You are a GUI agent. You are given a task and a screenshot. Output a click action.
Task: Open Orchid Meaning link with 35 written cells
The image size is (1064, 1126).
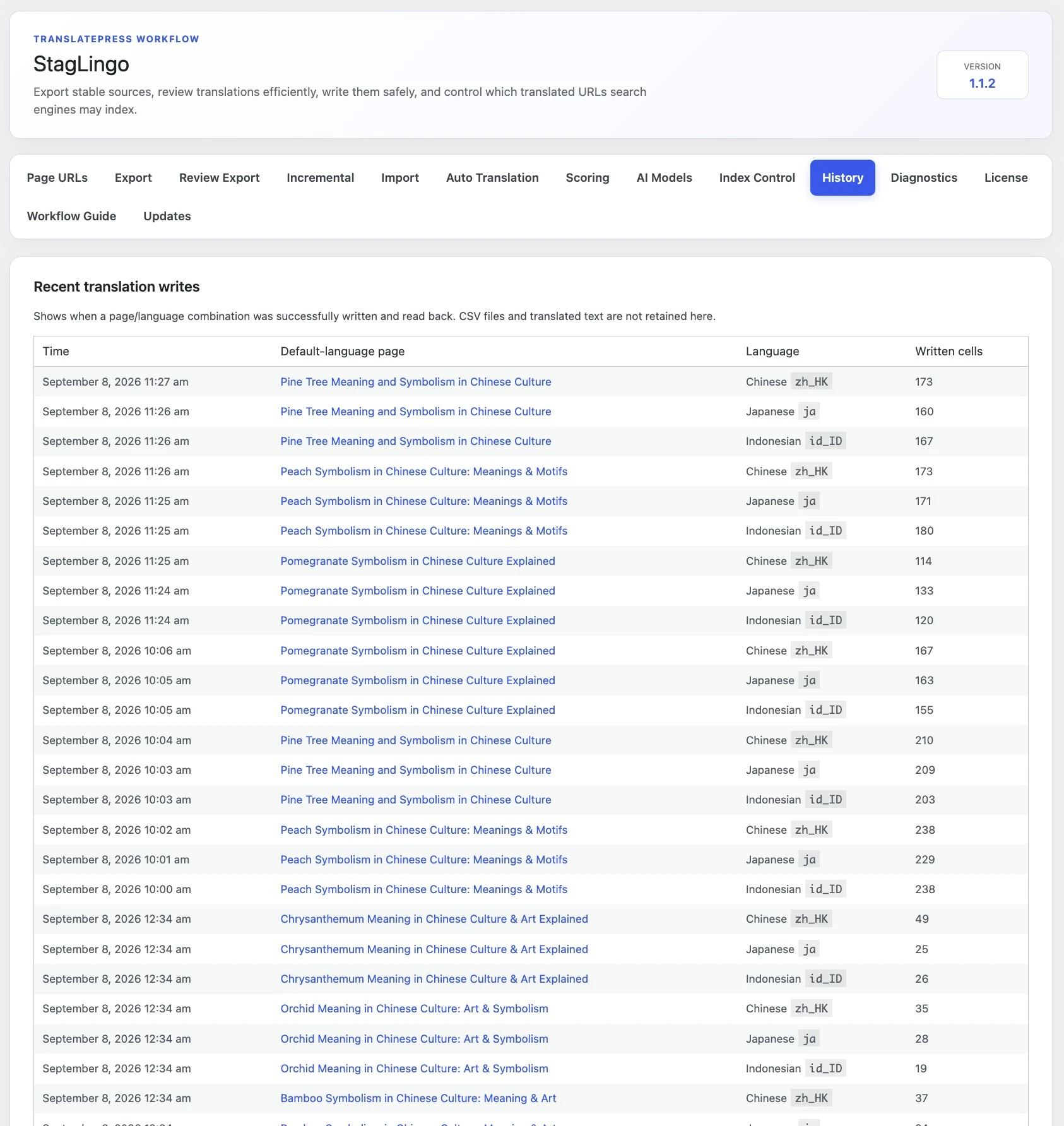click(x=415, y=1009)
